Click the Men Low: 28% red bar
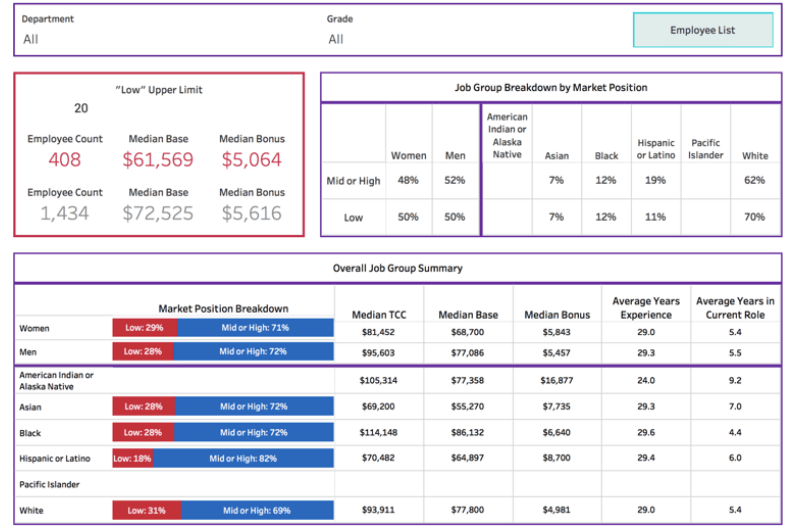This screenshot has width=786, height=528. 143,351
